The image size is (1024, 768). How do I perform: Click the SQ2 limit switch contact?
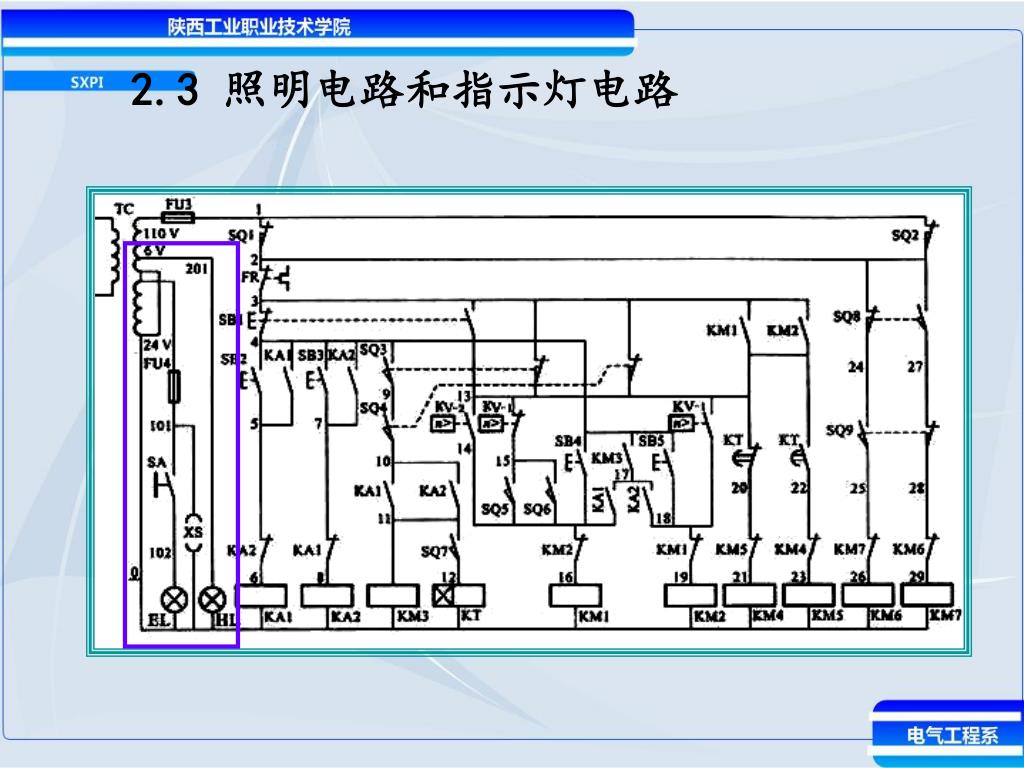pyautogui.click(x=930, y=234)
